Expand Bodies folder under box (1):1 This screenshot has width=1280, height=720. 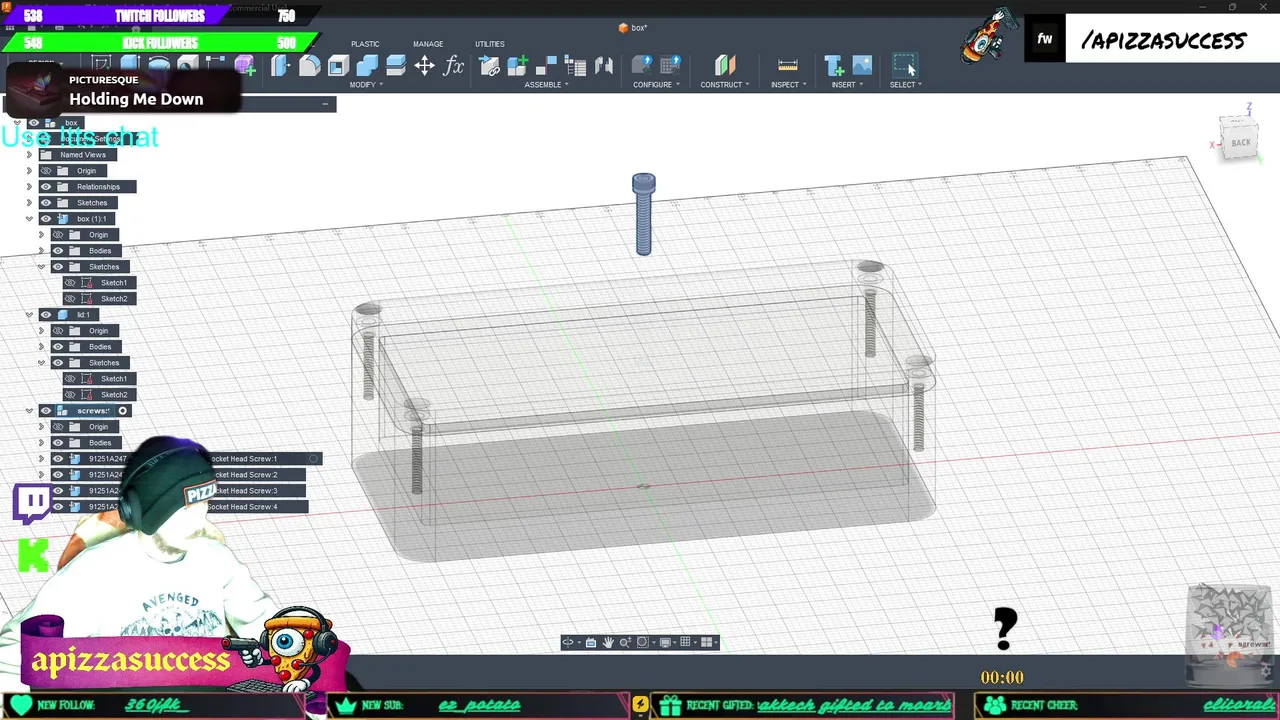coord(41,251)
